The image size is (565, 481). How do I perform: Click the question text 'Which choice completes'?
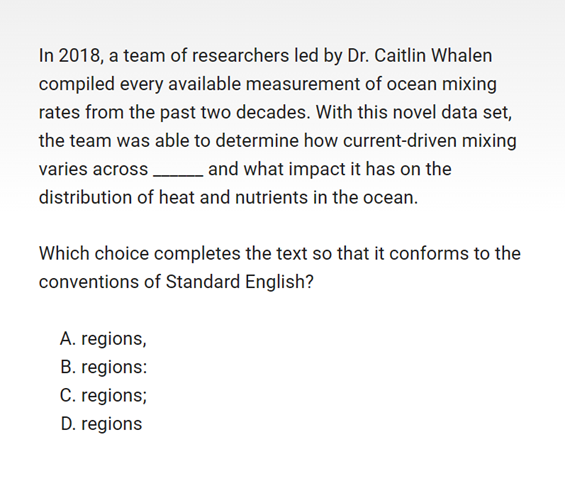point(139,253)
